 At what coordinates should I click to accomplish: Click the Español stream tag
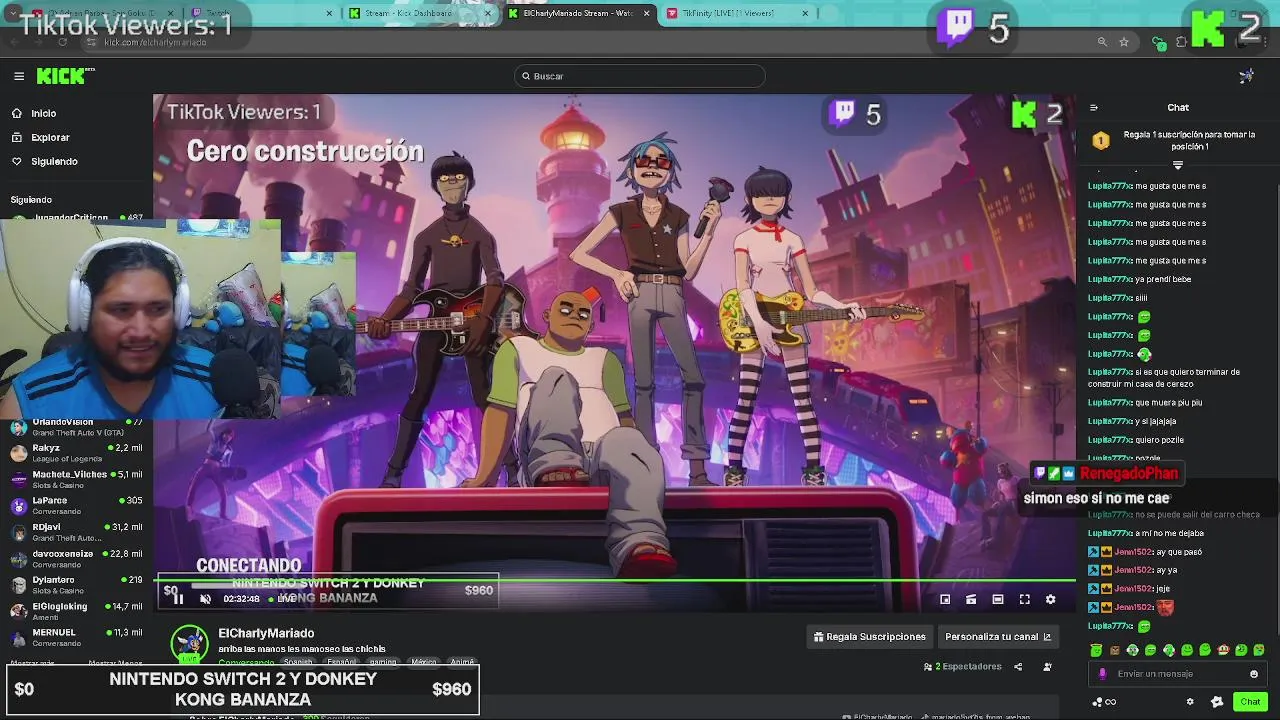tap(341, 662)
